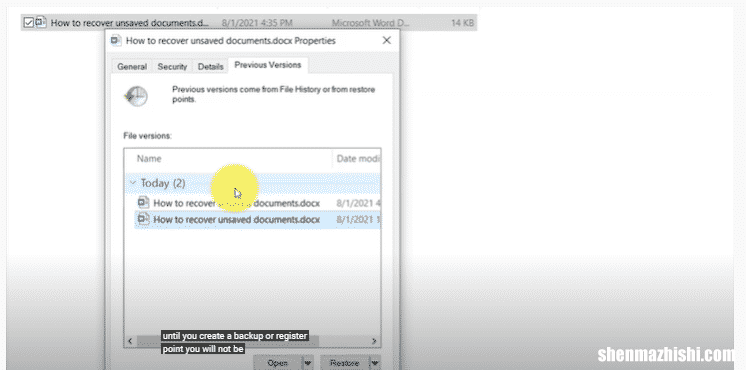Select the Today (2) group header
The image size is (746, 370).
click(253, 183)
